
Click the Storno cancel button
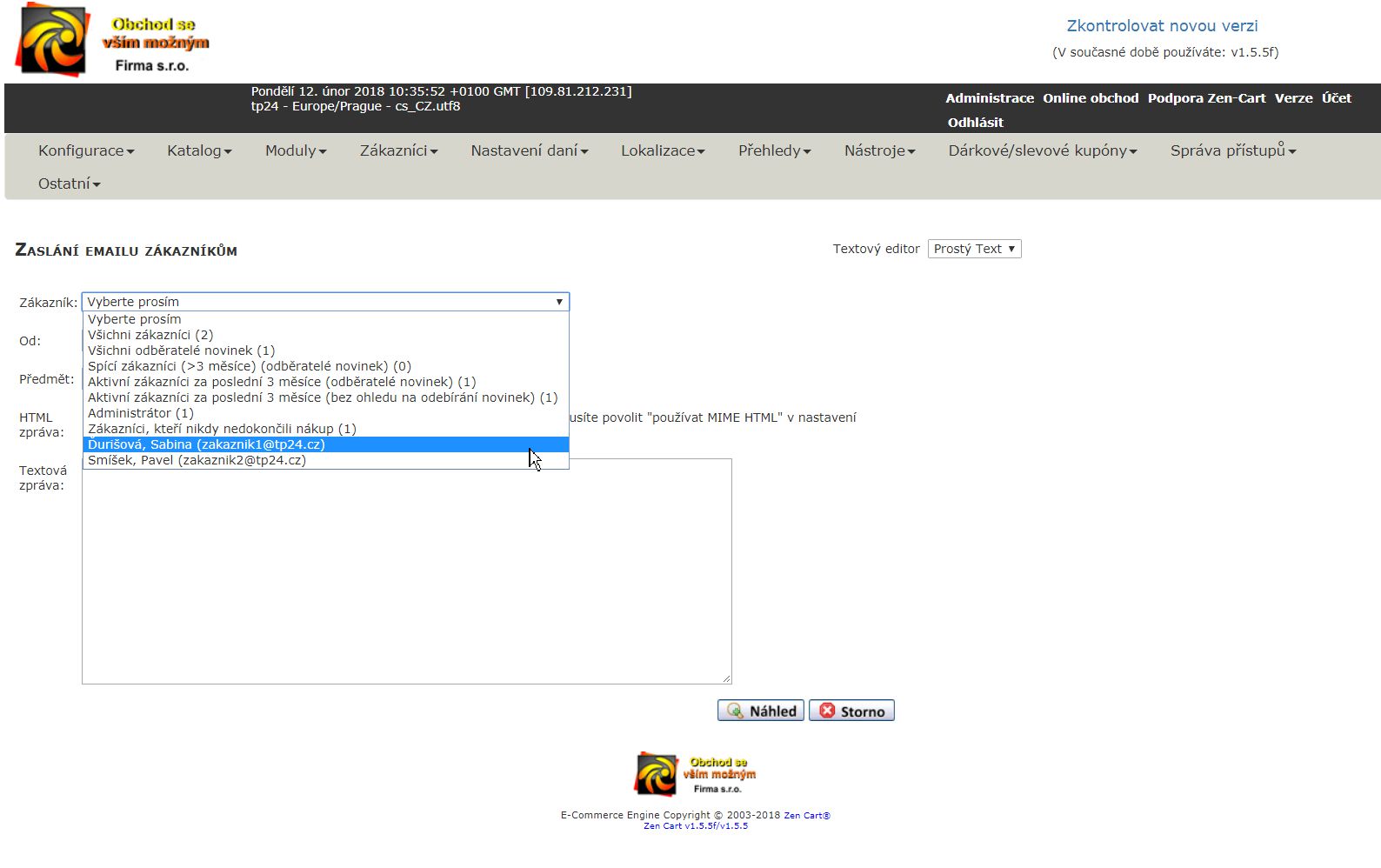[851, 711]
